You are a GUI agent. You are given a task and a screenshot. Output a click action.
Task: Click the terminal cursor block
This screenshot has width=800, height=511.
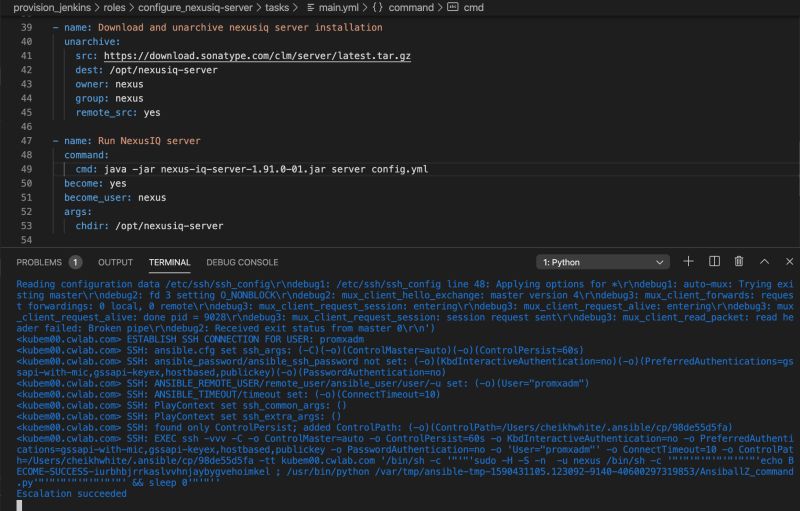[19, 505]
